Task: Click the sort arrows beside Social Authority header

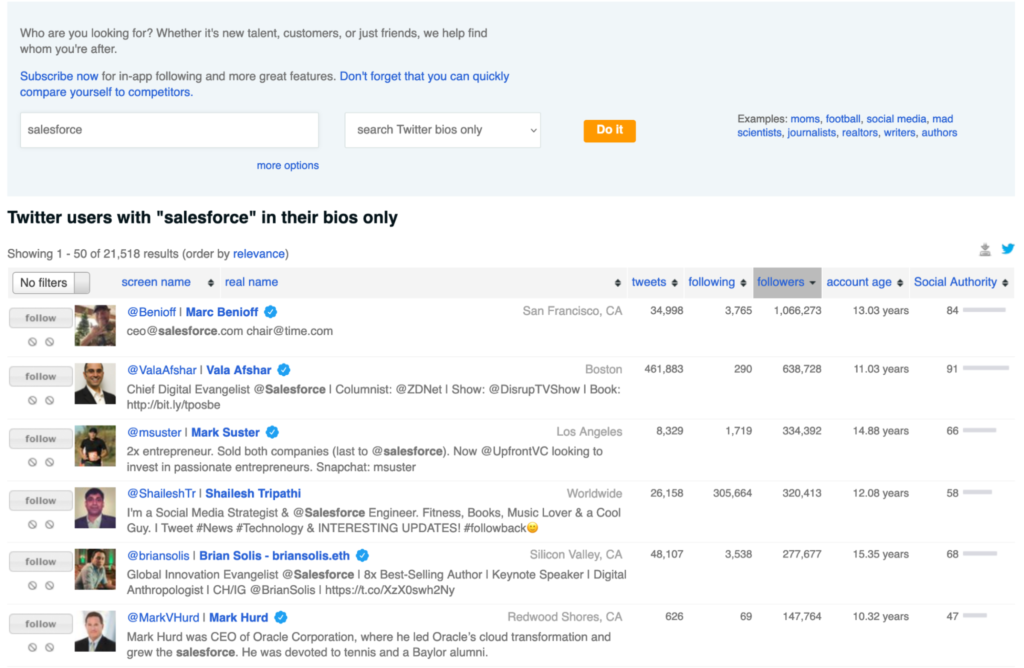Action: pos(1006,283)
